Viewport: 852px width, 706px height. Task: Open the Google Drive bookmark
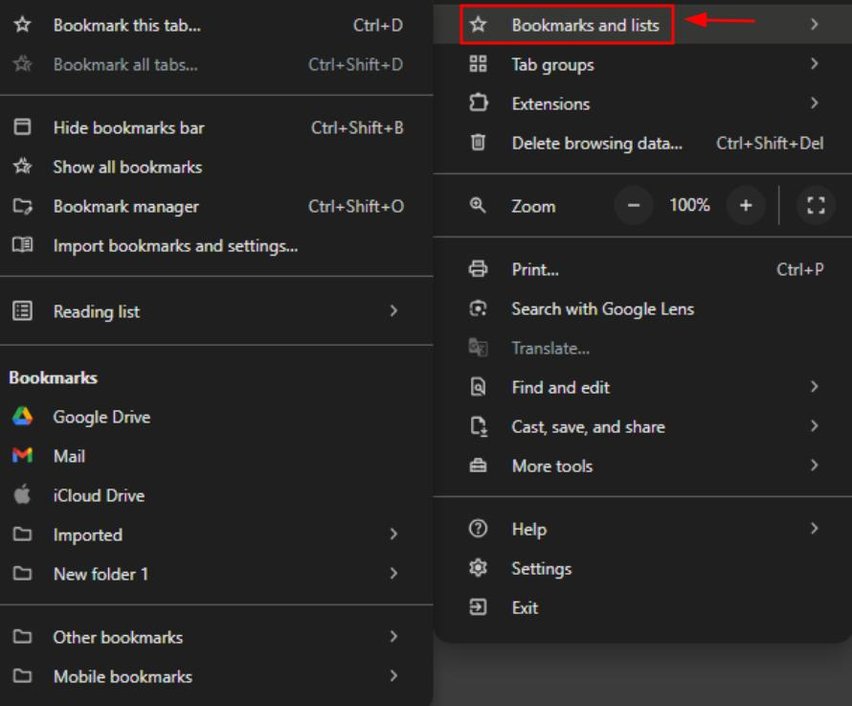[216, 417]
